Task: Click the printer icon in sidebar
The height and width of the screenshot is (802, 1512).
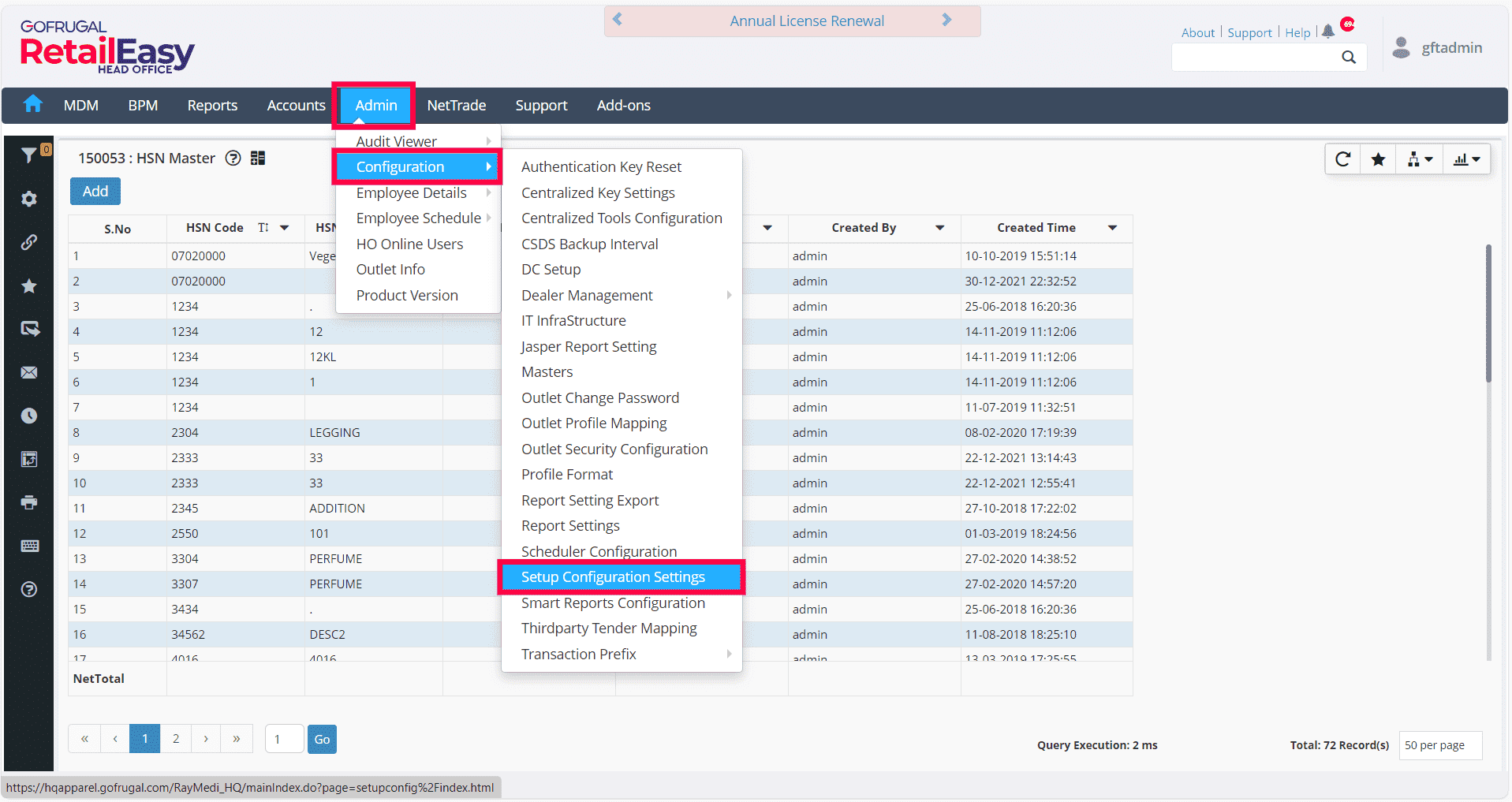Action: [x=29, y=502]
